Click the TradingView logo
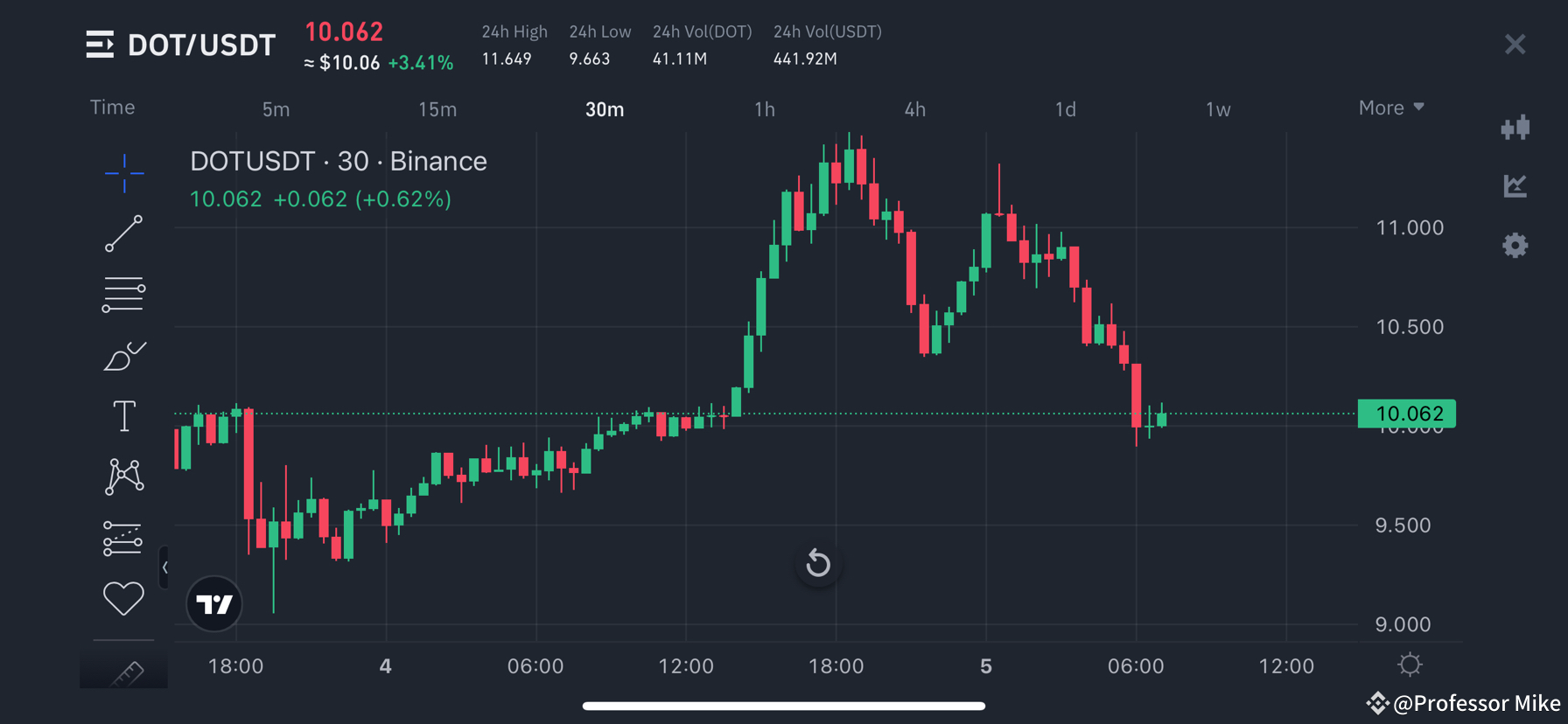 [214, 604]
